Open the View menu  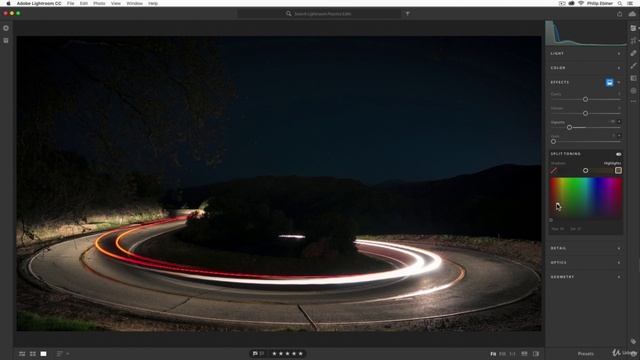116,3
